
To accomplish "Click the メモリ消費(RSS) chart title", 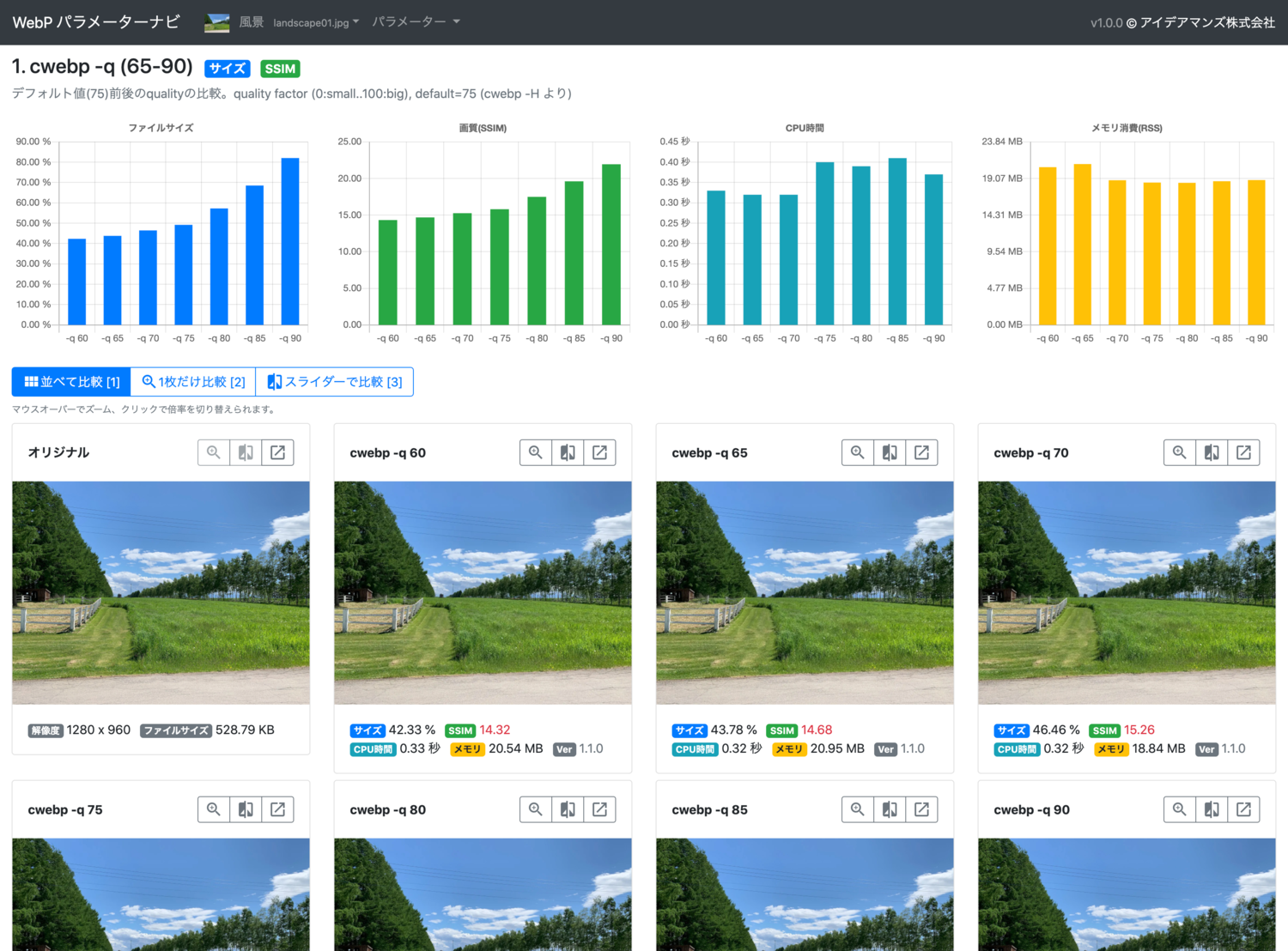I will [1127, 128].
